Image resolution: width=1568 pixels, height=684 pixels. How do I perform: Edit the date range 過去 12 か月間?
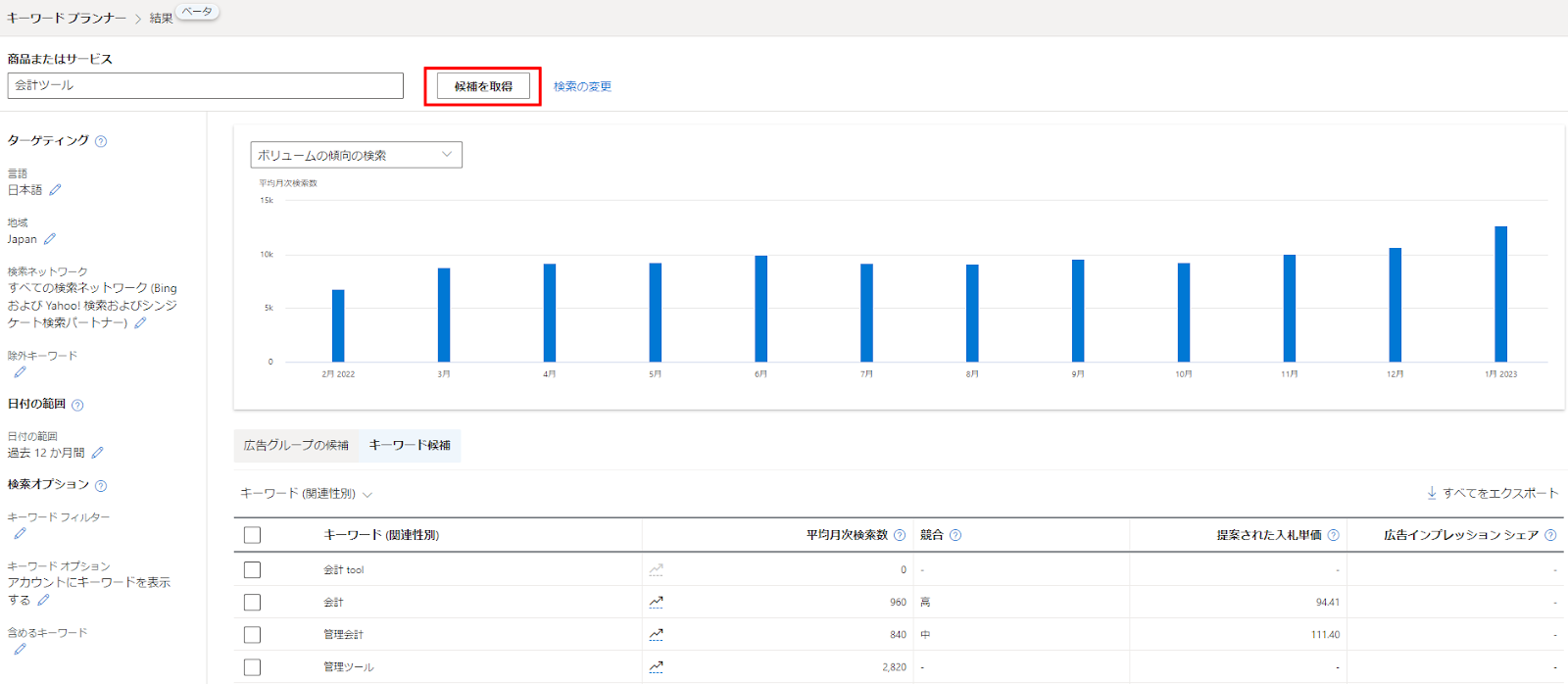click(x=97, y=453)
